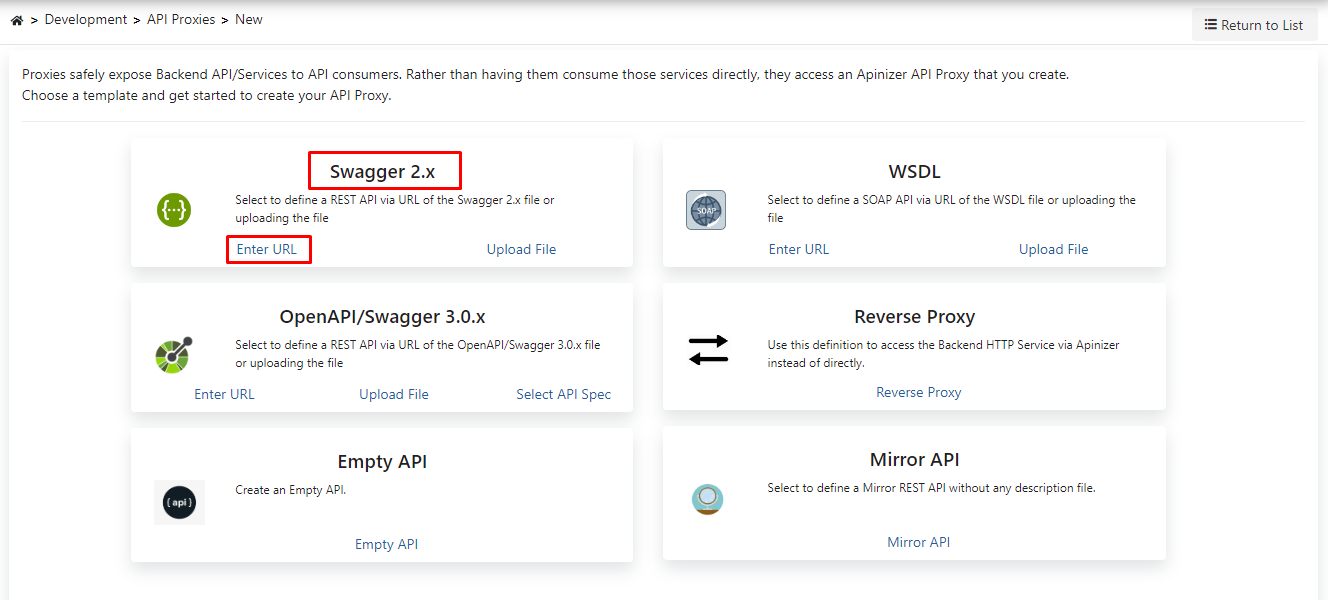Viewport: 1328px width, 600px height.
Task: Open Enter URL under OpenAPI/Swagger 3.0.x
Action: pyautogui.click(x=224, y=394)
